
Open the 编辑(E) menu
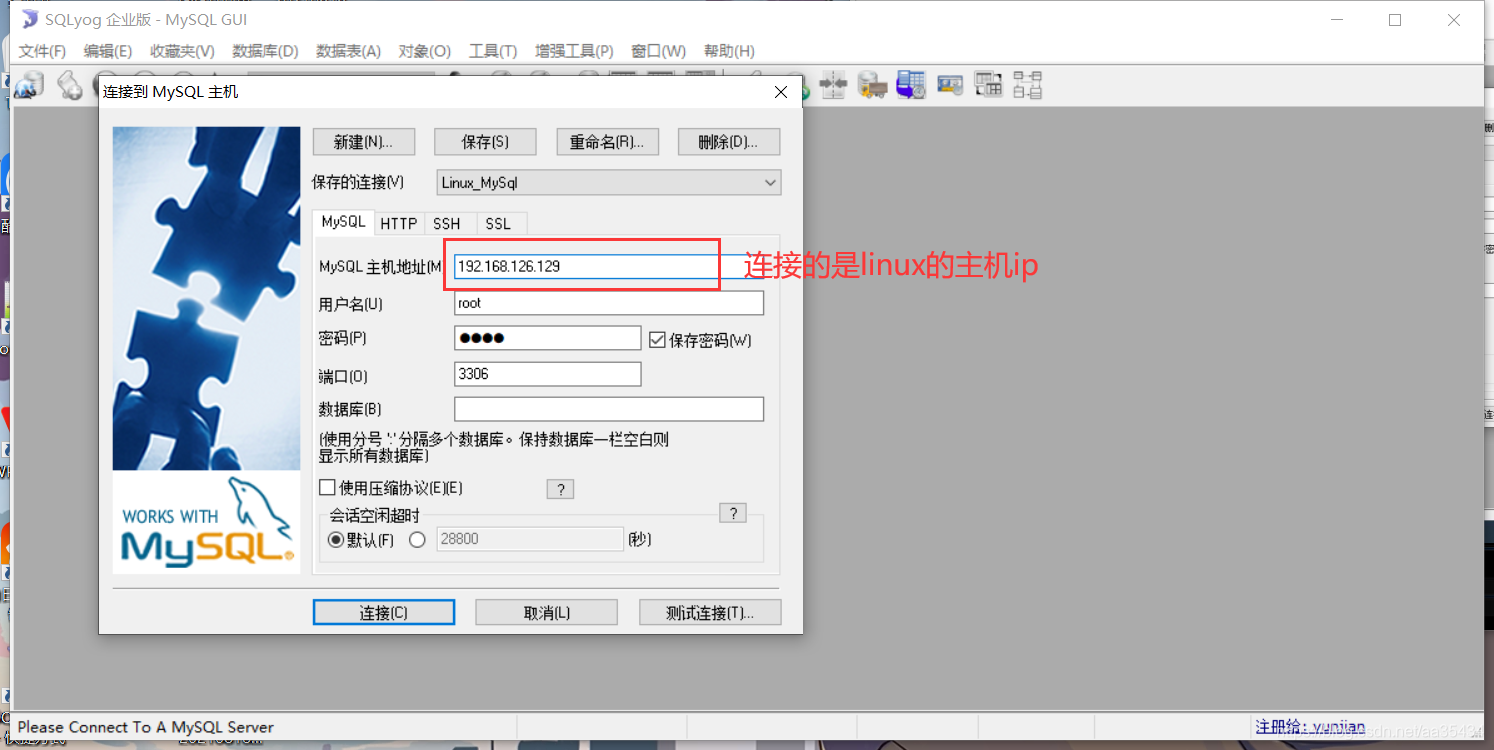[108, 51]
